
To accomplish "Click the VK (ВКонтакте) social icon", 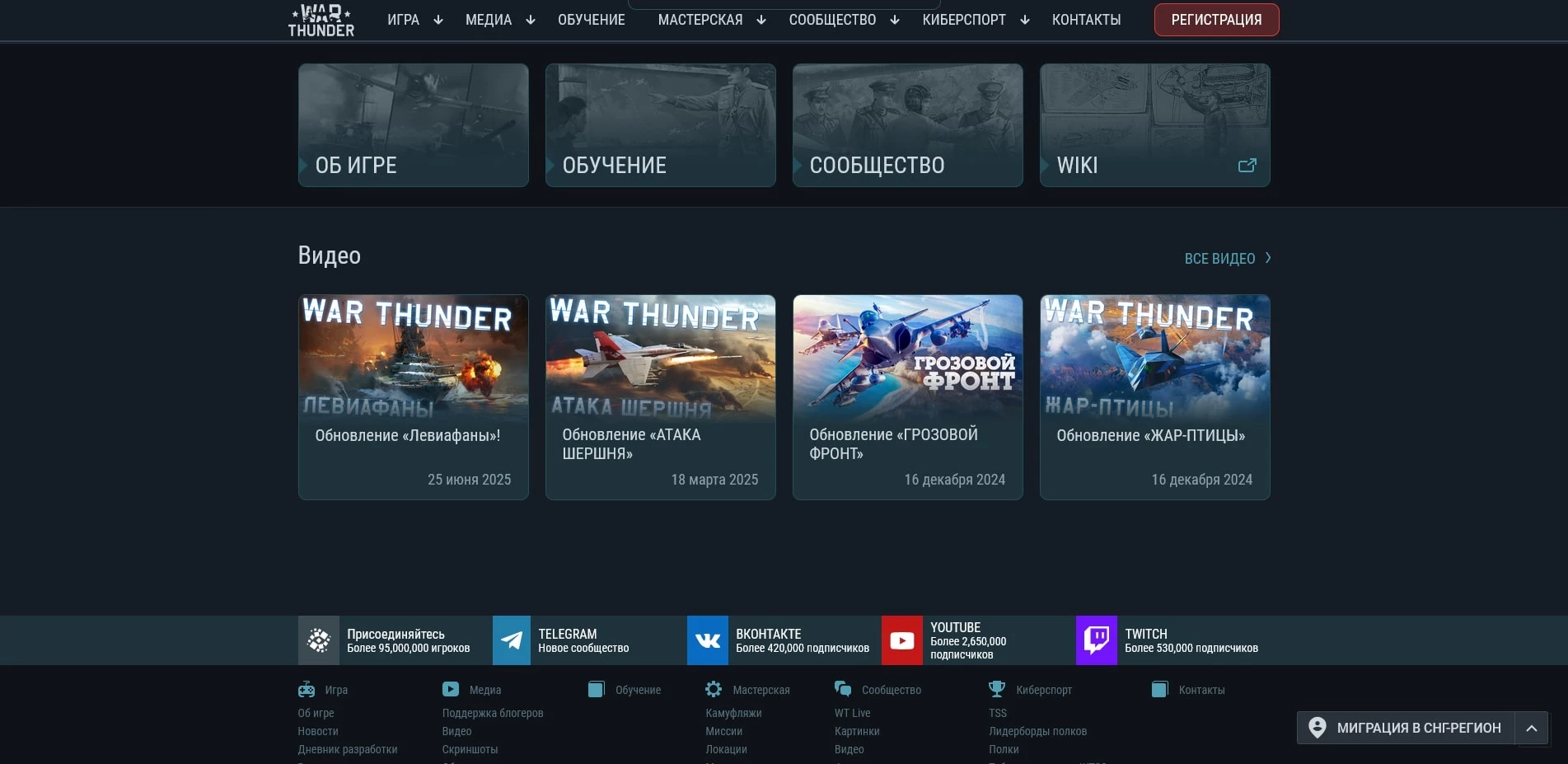I will tap(707, 640).
